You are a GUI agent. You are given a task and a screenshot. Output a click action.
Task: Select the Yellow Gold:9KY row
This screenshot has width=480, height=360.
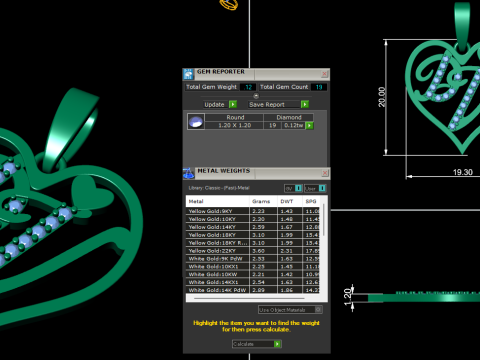tap(252, 211)
